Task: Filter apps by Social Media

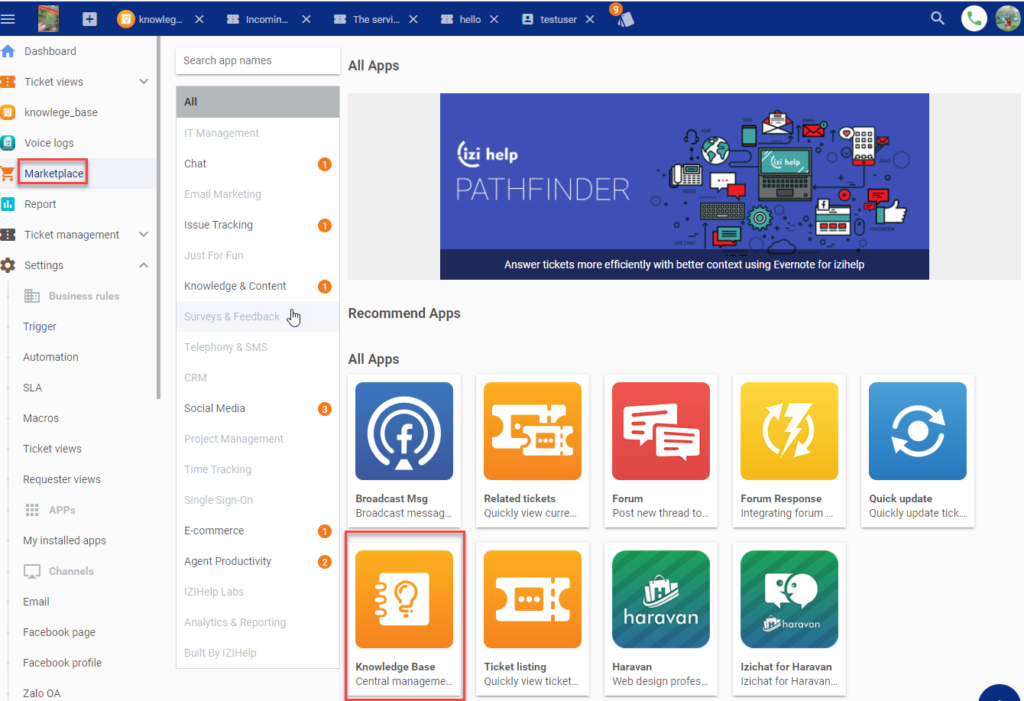Action: click(257, 408)
